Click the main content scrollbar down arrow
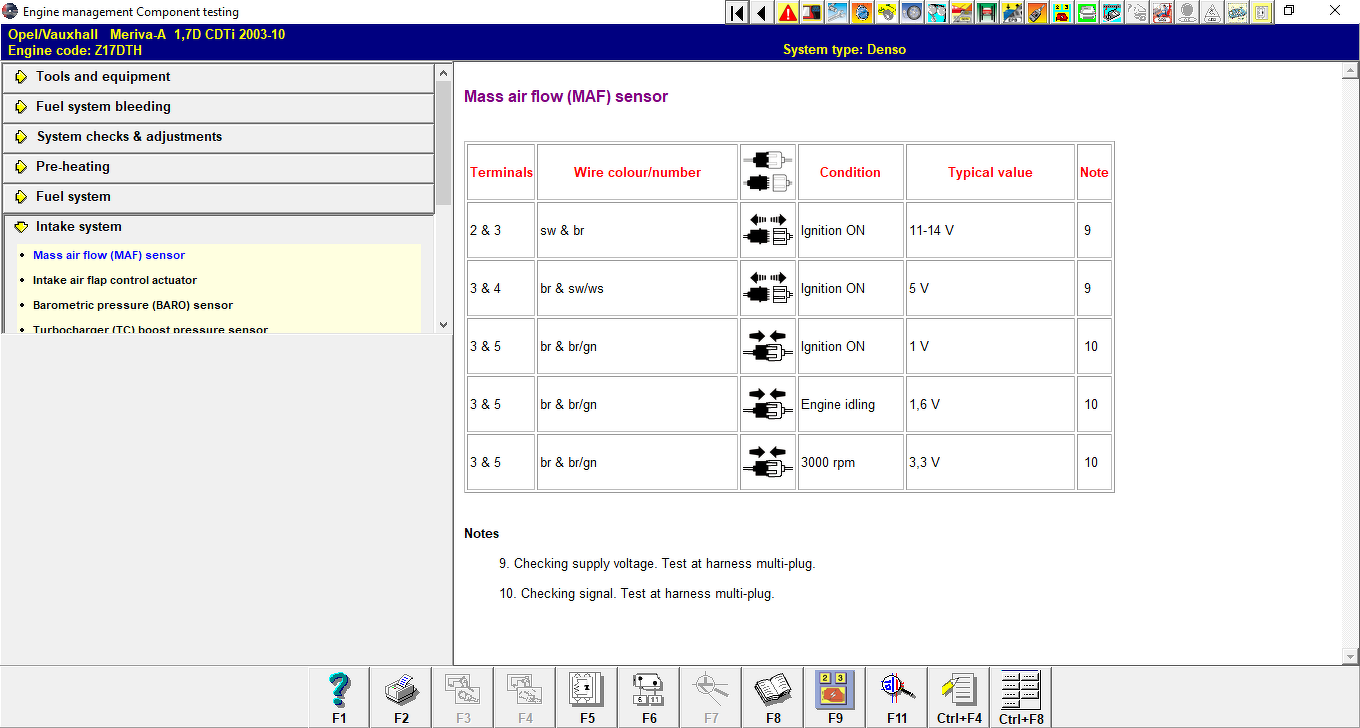 point(1351,656)
